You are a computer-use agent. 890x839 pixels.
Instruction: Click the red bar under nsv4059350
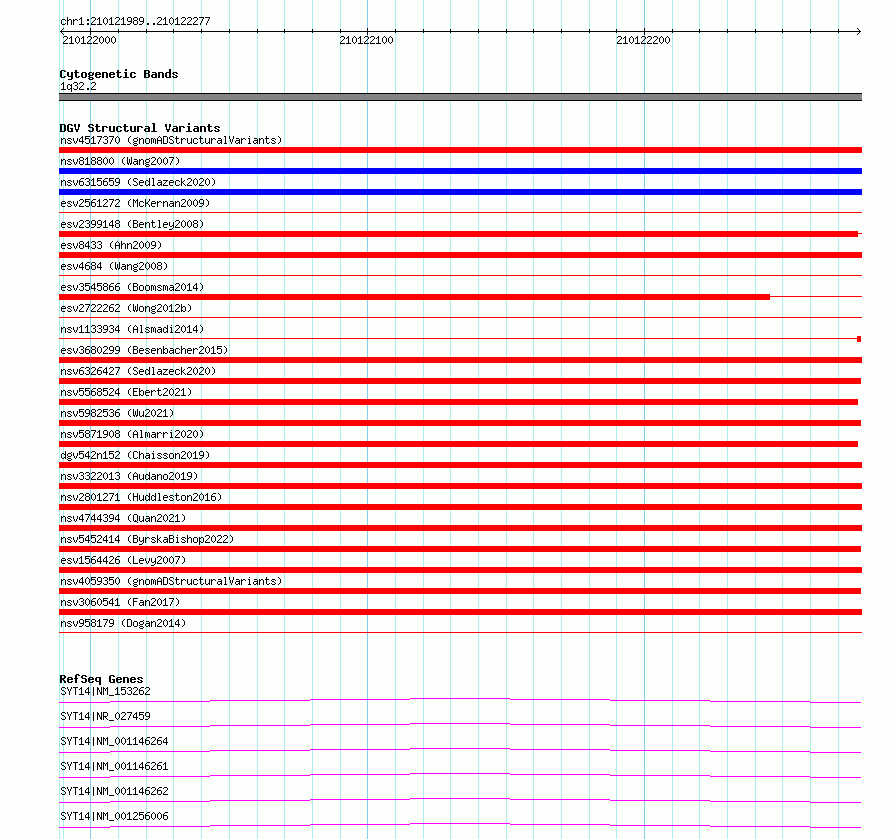point(460,591)
